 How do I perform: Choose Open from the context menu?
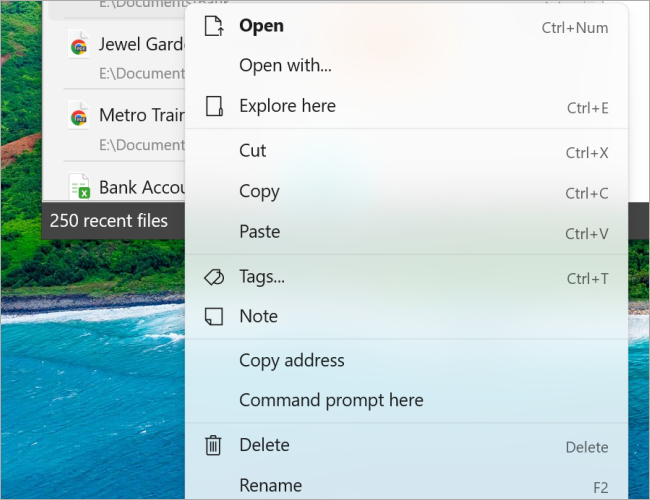(x=406, y=26)
